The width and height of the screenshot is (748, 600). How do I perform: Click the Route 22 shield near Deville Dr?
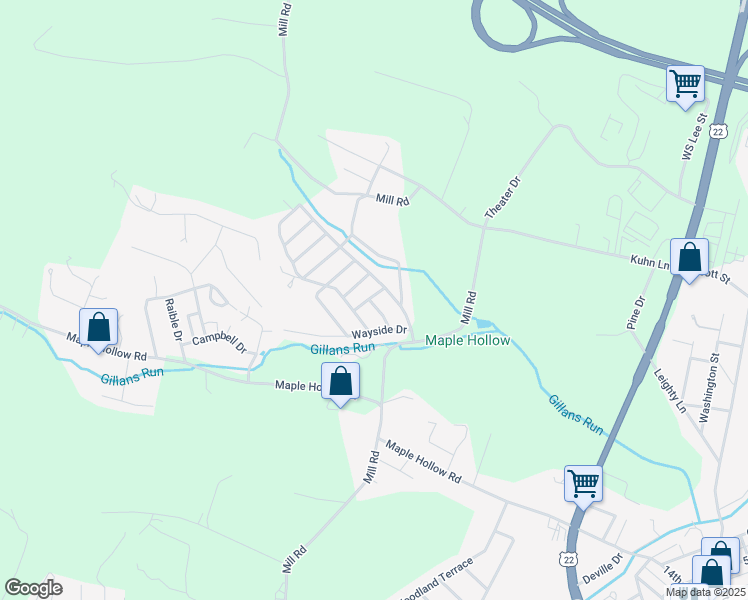(x=569, y=559)
